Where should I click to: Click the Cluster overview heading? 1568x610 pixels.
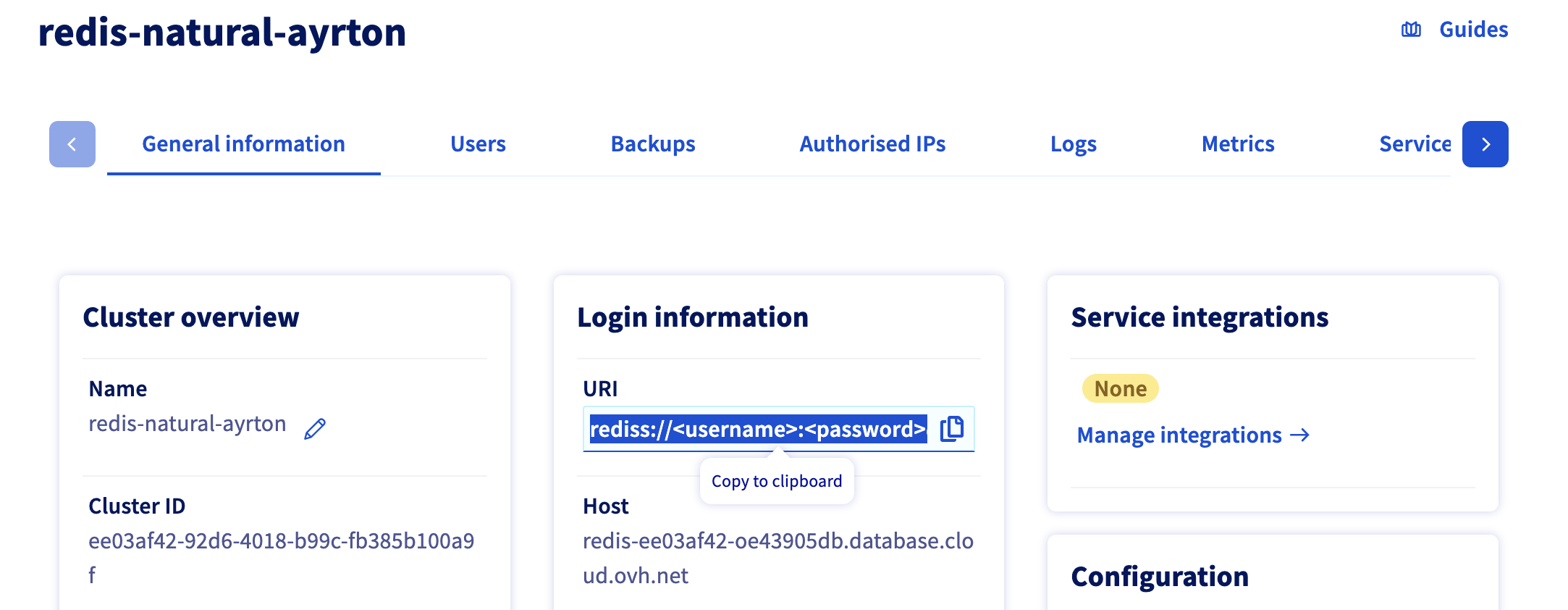coord(191,317)
